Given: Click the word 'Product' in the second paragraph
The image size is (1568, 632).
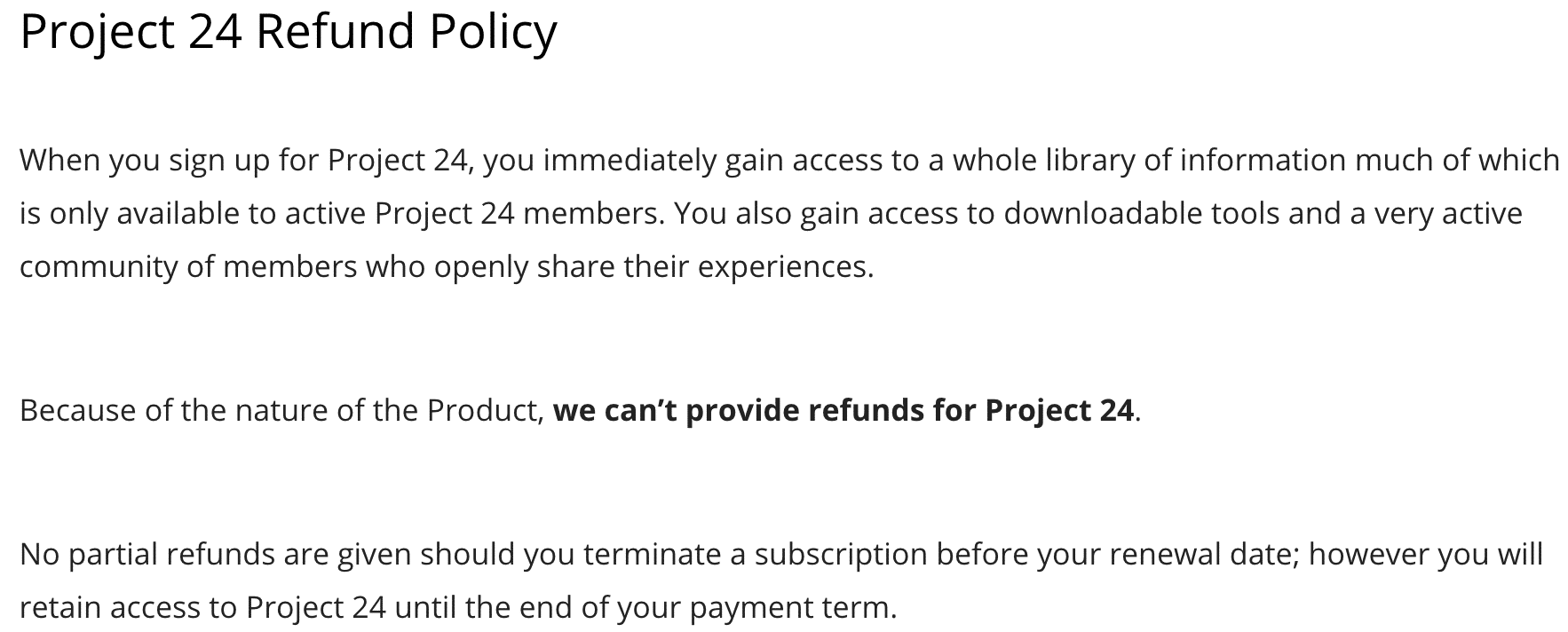Looking at the screenshot, I should pyautogui.click(x=483, y=410).
